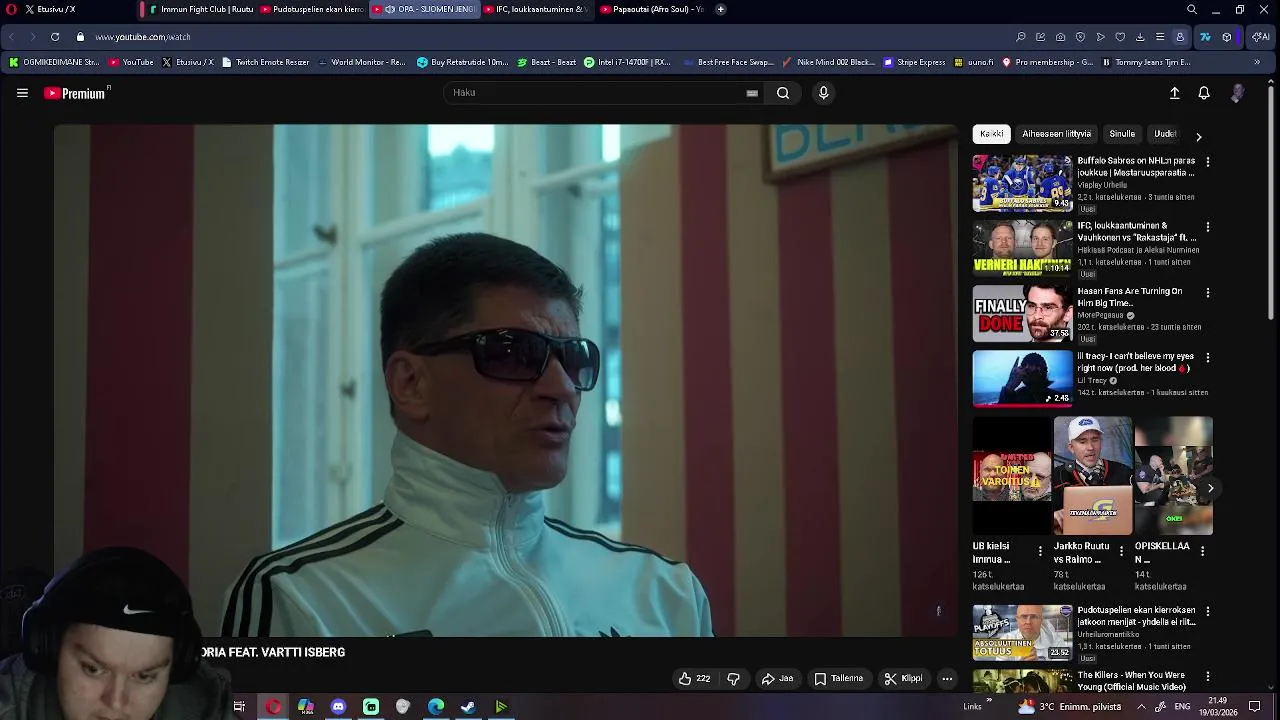The image size is (1280, 720).
Task: Dislike the video with the thumbs-down button
Action: pyautogui.click(x=733, y=678)
